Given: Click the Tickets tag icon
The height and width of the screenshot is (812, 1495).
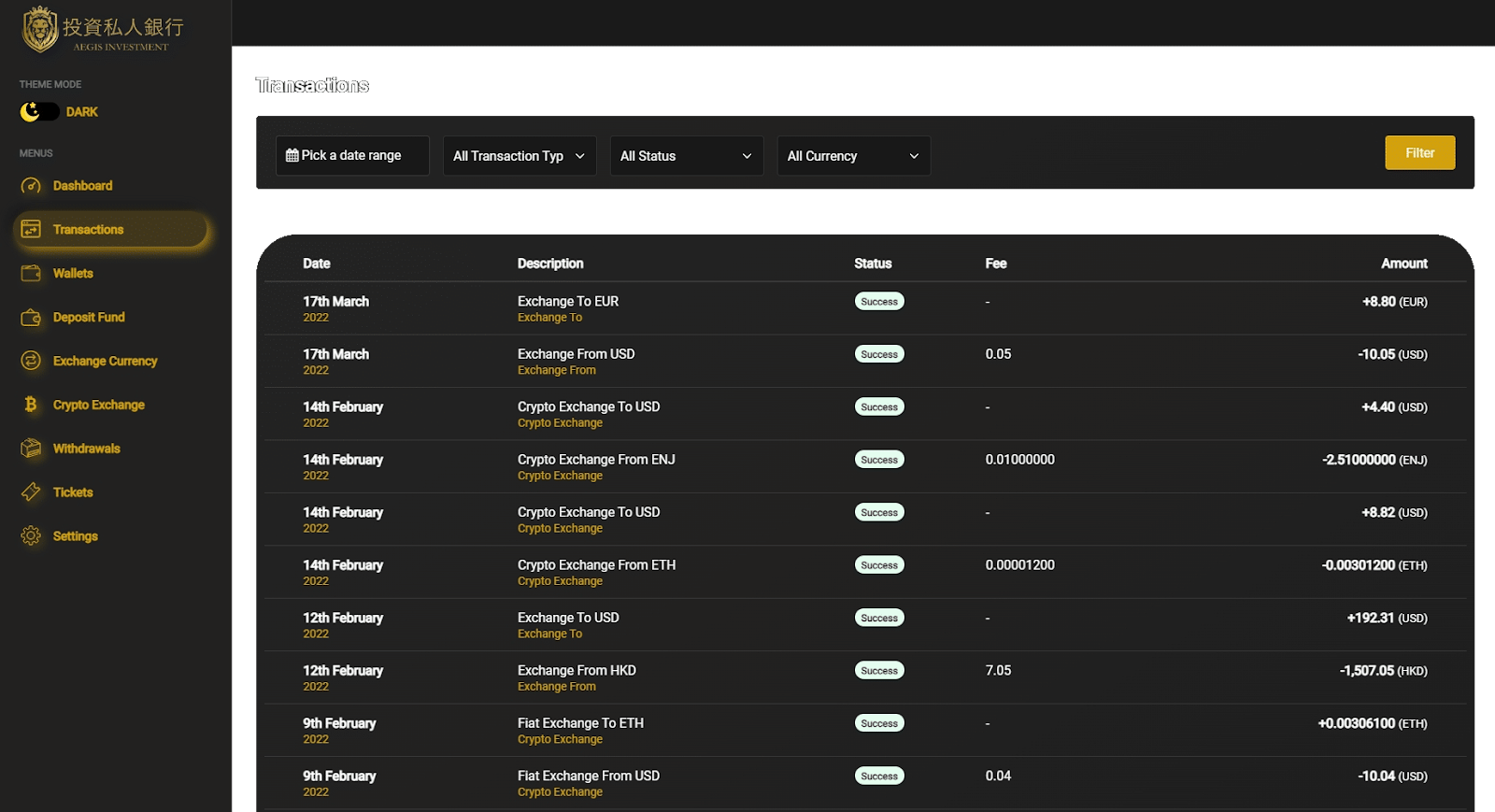Looking at the screenshot, I should (x=31, y=491).
